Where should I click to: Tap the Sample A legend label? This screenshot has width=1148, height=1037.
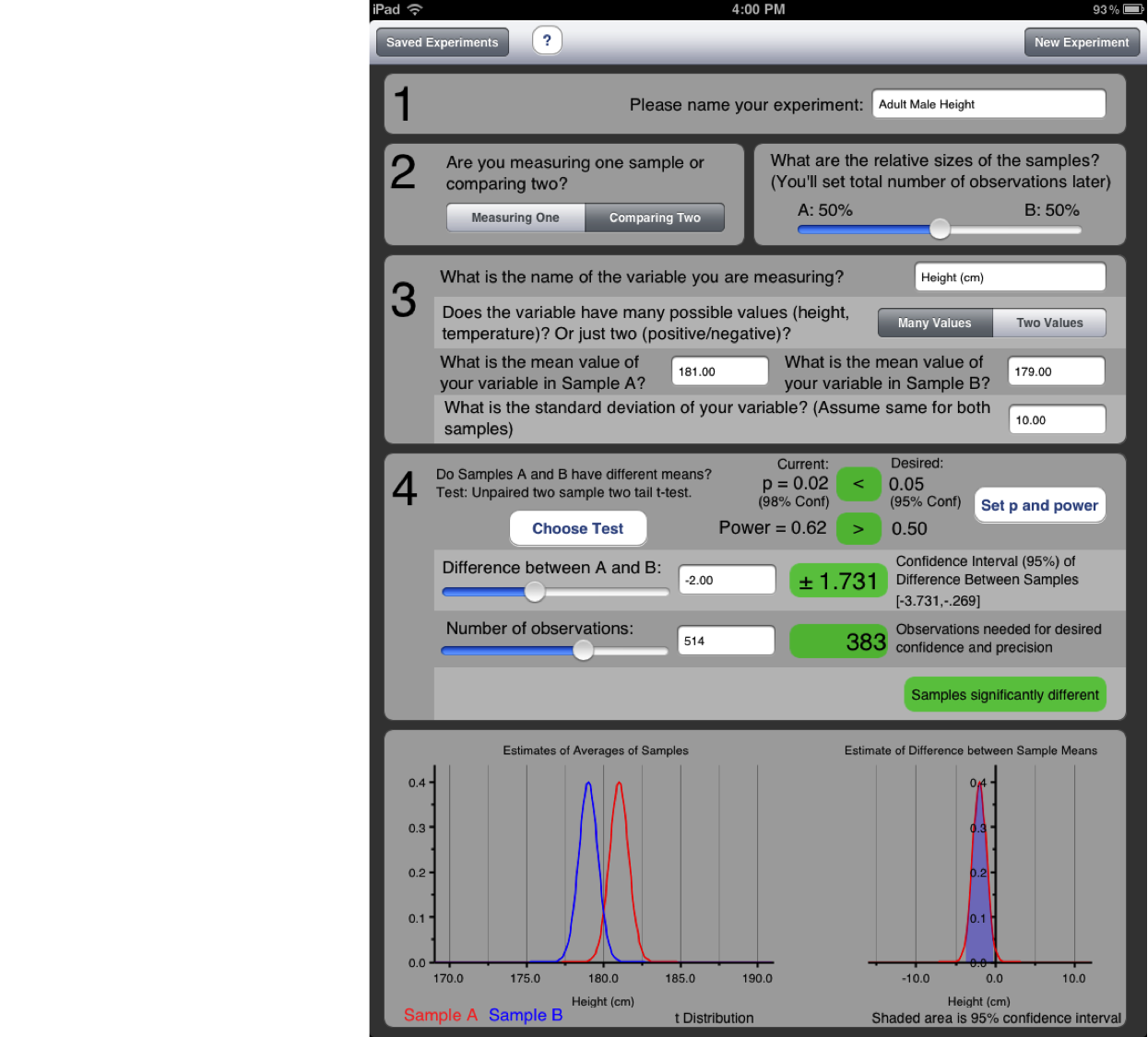click(441, 1015)
